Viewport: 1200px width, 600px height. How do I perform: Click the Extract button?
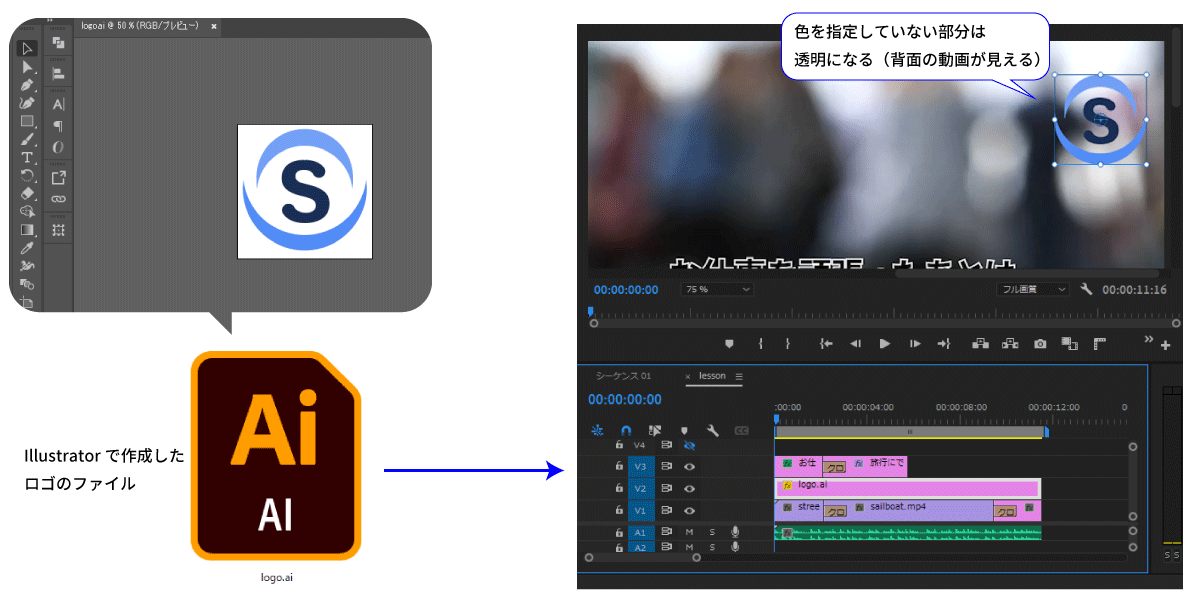click(1010, 343)
